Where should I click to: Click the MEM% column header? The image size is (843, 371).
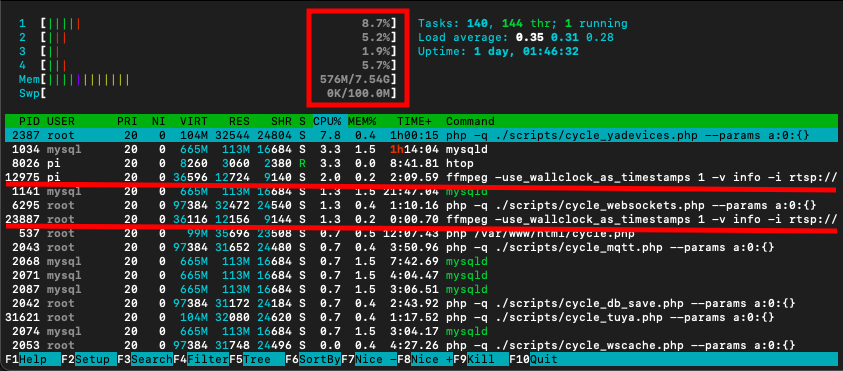pyautogui.click(x=362, y=122)
